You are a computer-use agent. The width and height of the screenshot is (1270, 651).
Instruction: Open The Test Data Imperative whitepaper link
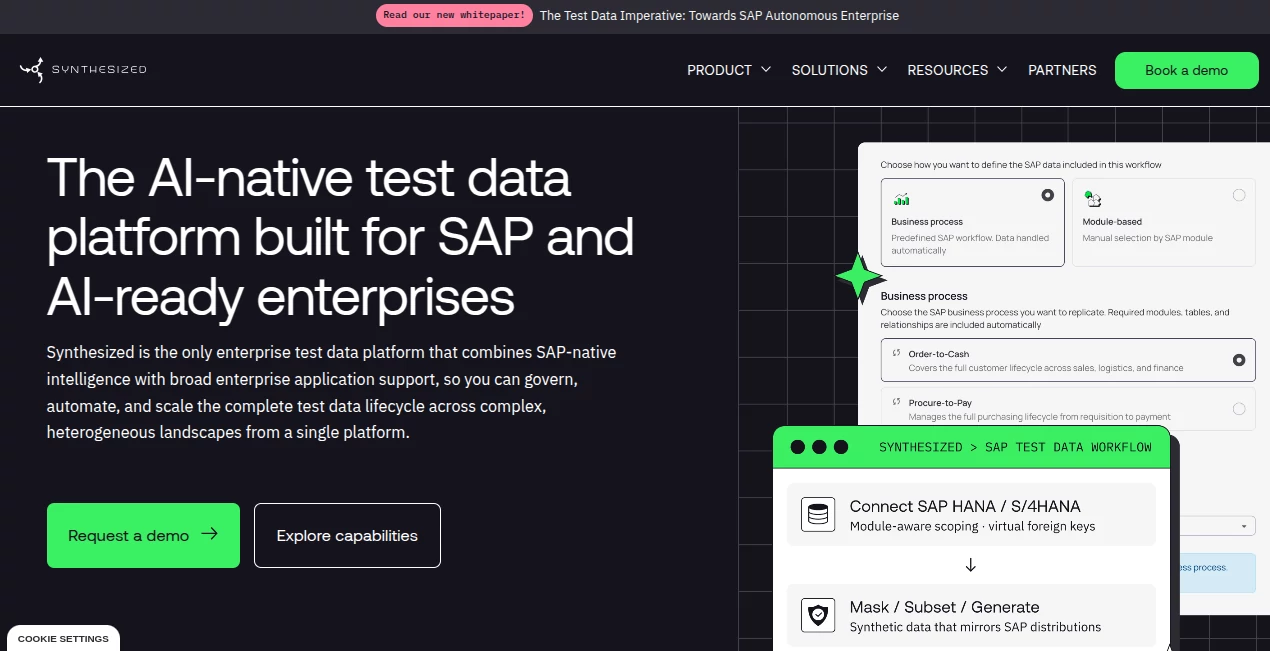coord(719,15)
